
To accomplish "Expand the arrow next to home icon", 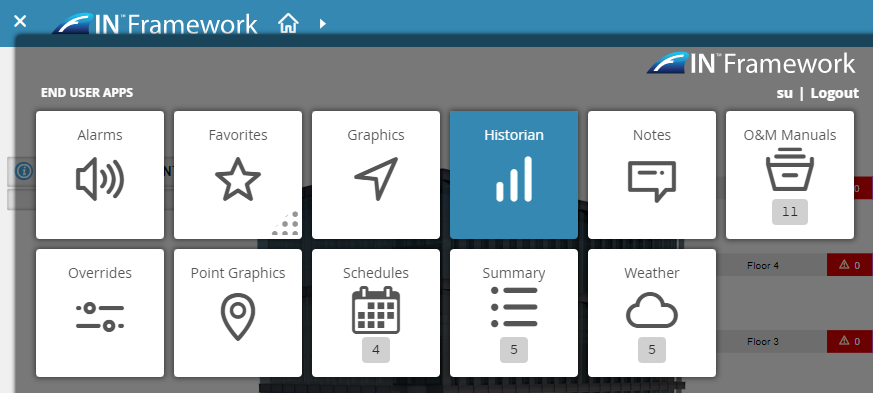I will click(x=323, y=23).
